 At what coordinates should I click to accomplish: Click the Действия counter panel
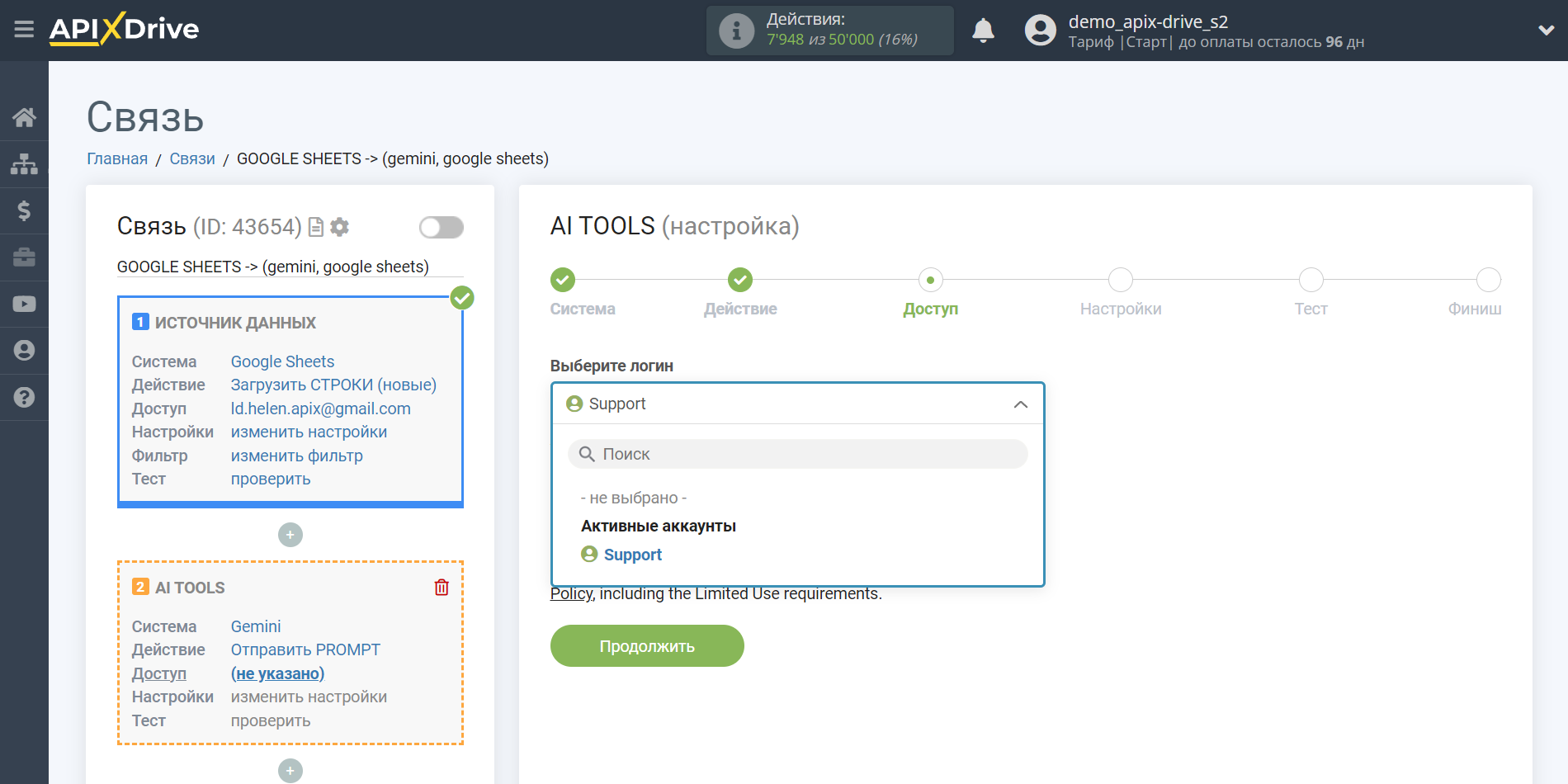(830, 31)
